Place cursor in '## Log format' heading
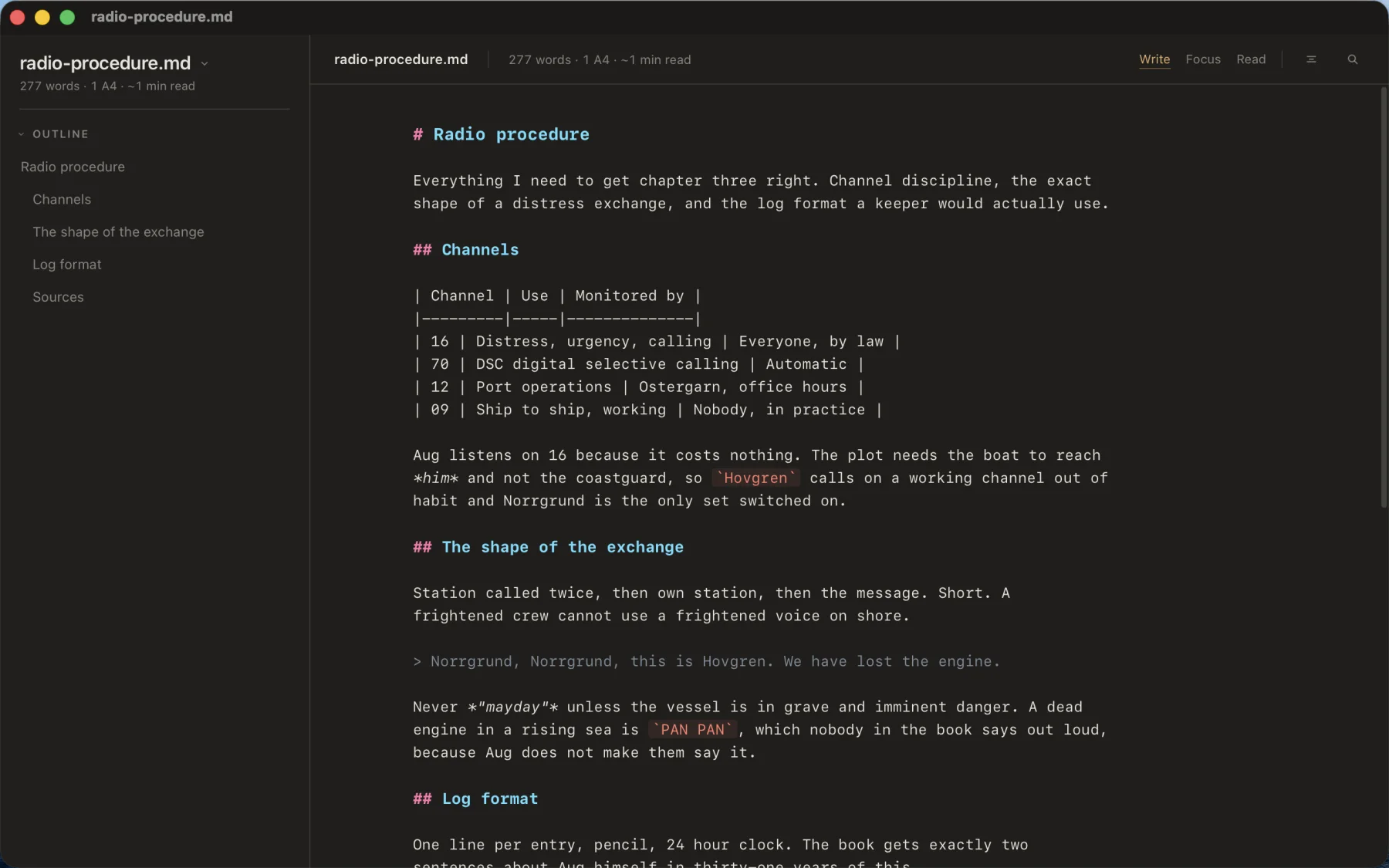The width and height of the screenshot is (1389, 868). click(x=475, y=799)
